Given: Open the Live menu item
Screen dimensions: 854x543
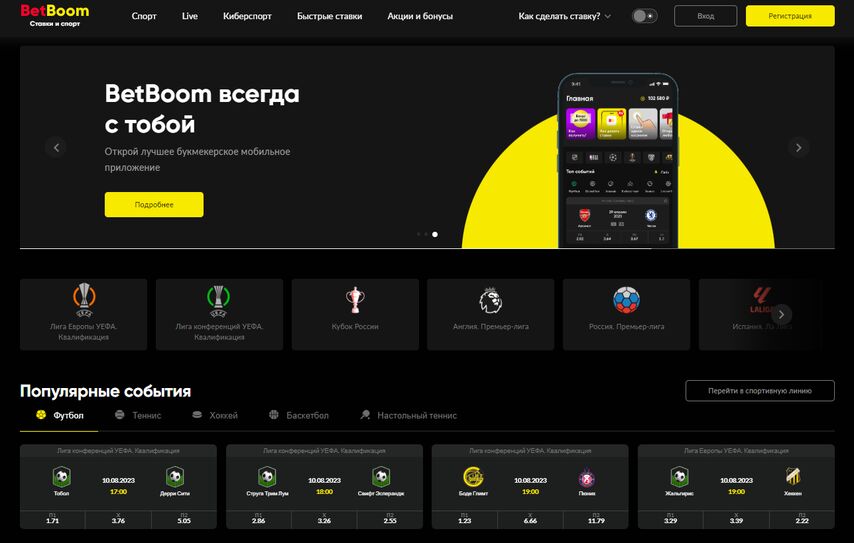Looking at the screenshot, I should click(190, 16).
